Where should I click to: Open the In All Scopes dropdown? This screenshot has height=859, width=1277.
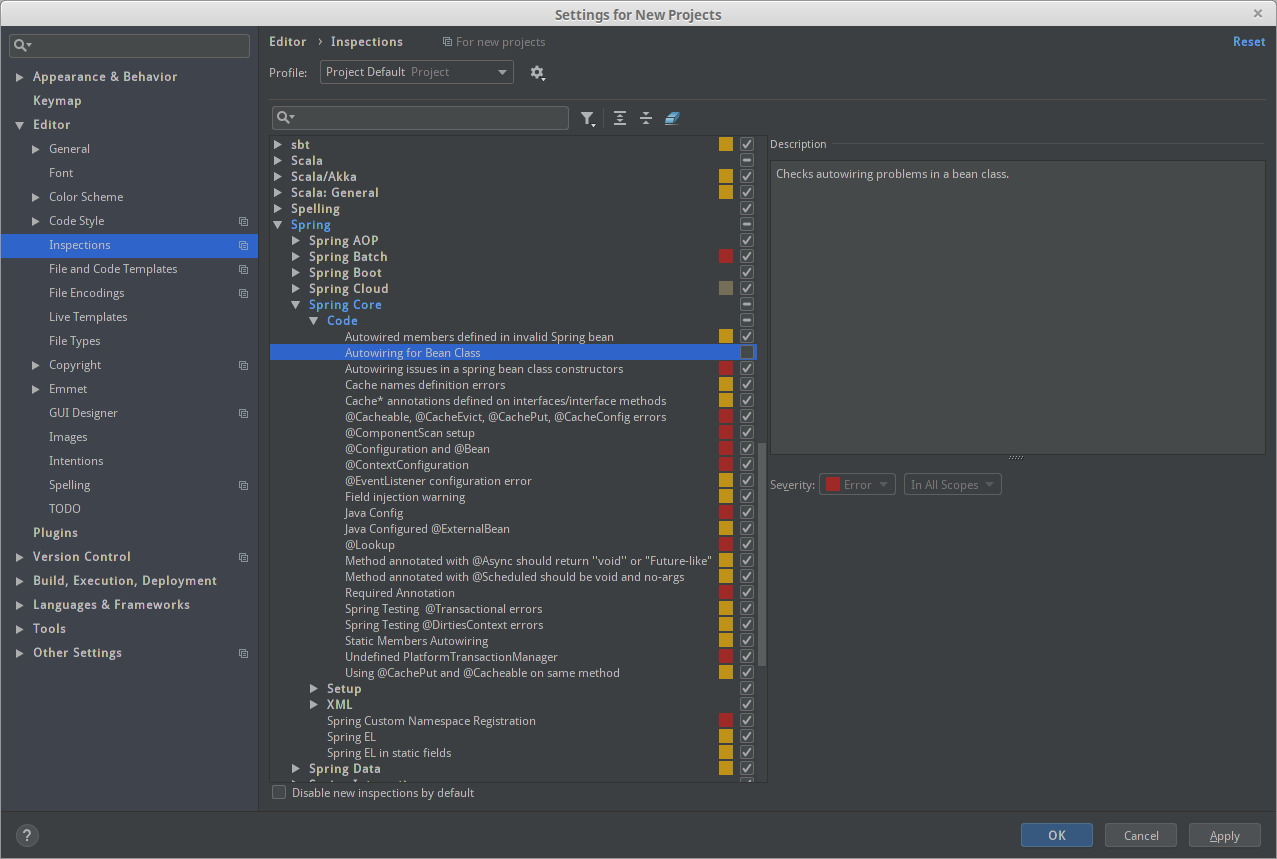[953, 484]
